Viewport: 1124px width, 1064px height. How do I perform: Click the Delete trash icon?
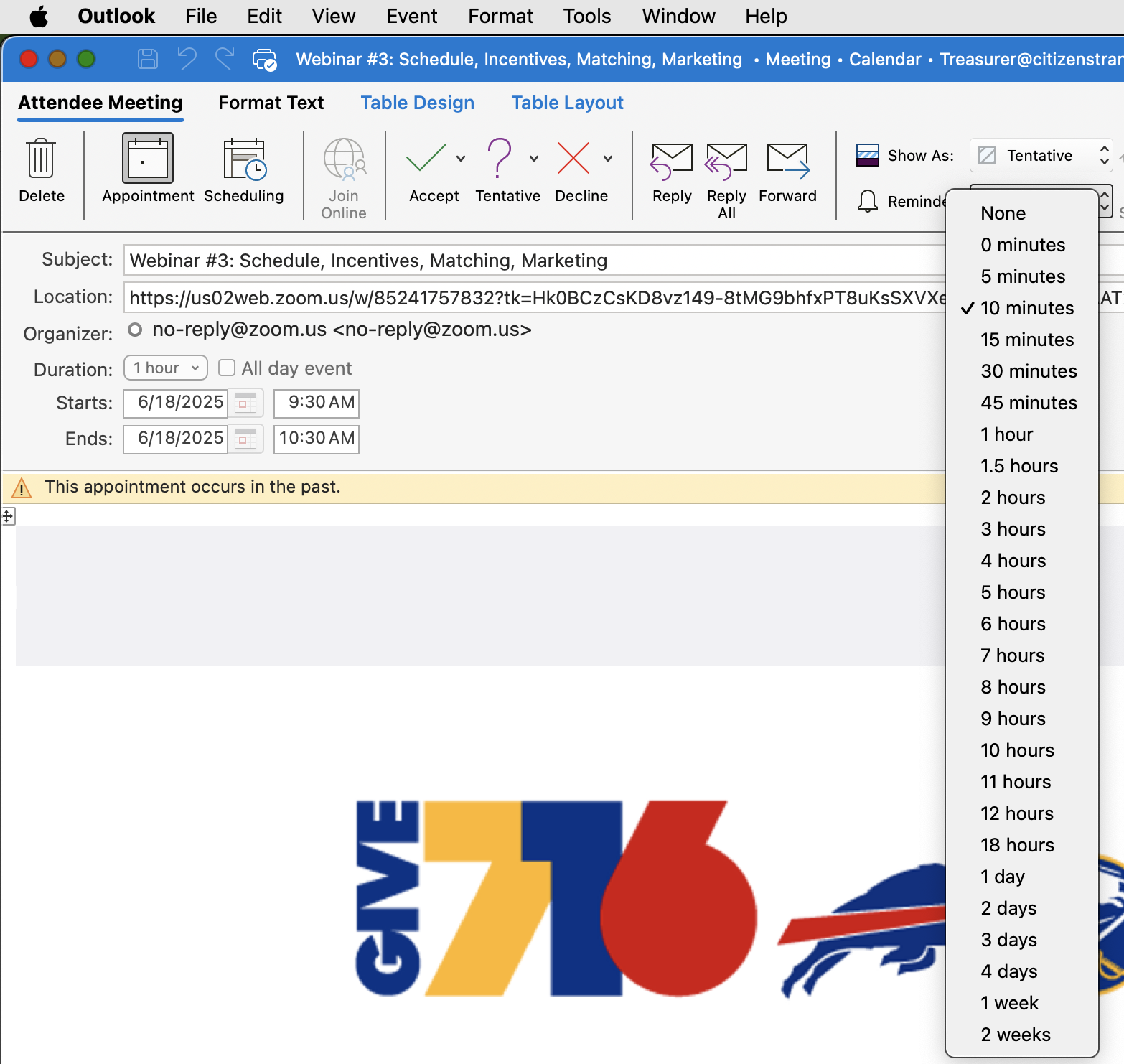[x=41, y=159]
